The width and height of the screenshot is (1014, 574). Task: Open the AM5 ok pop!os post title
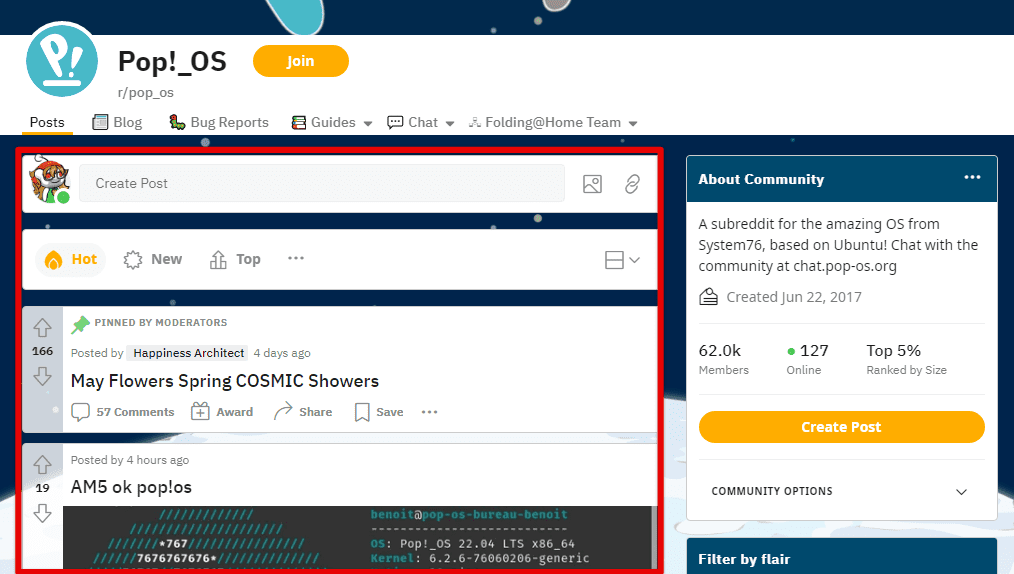point(131,487)
